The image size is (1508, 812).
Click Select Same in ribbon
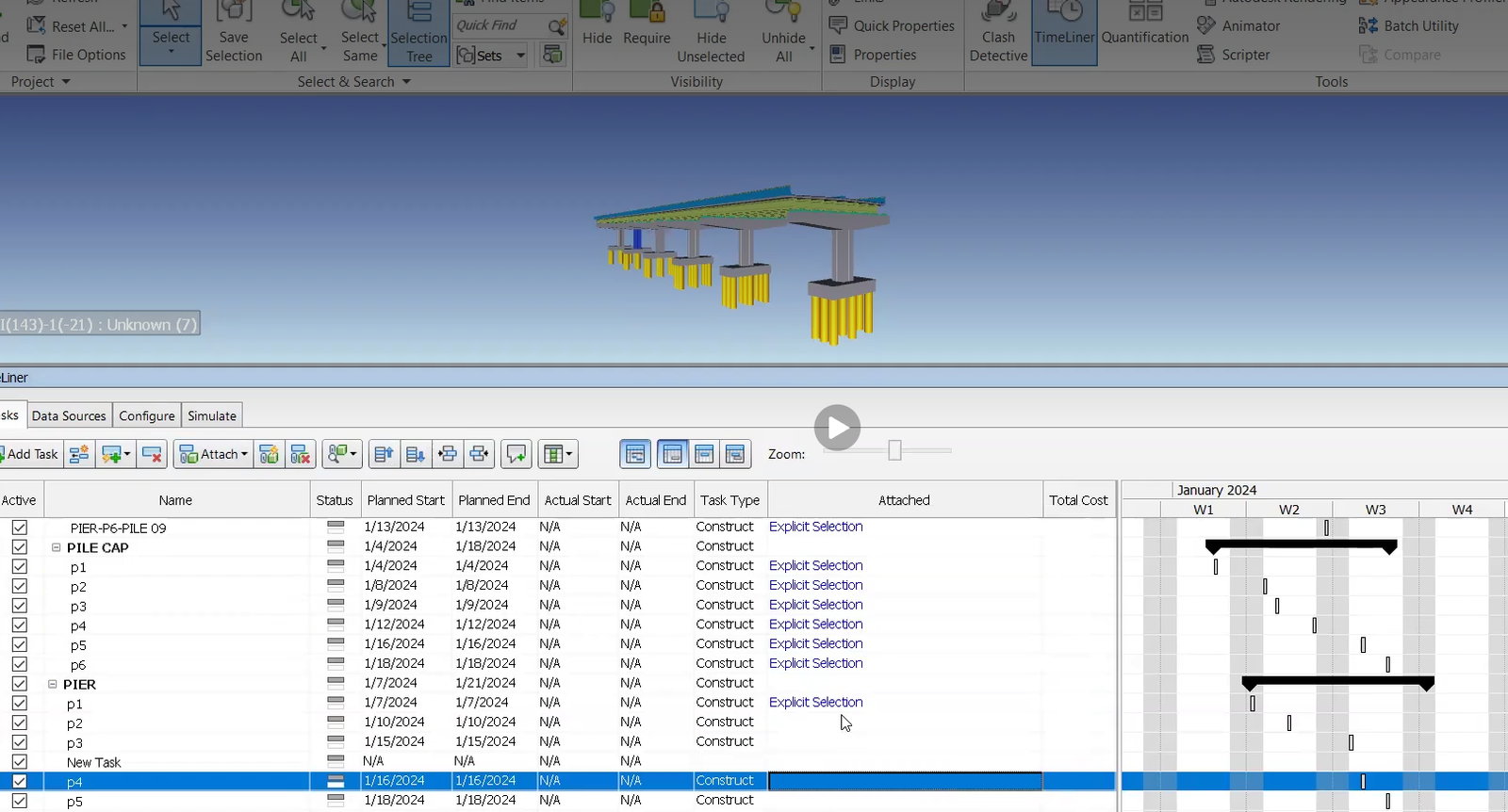pos(359,34)
